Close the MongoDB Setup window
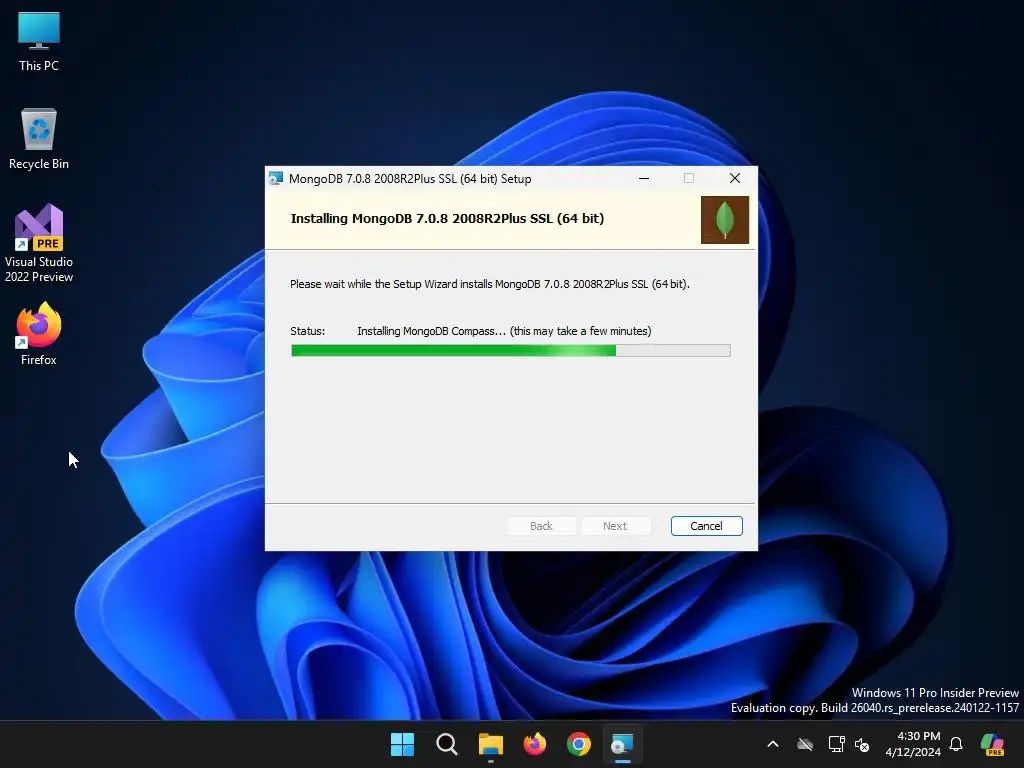 click(735, 178)
